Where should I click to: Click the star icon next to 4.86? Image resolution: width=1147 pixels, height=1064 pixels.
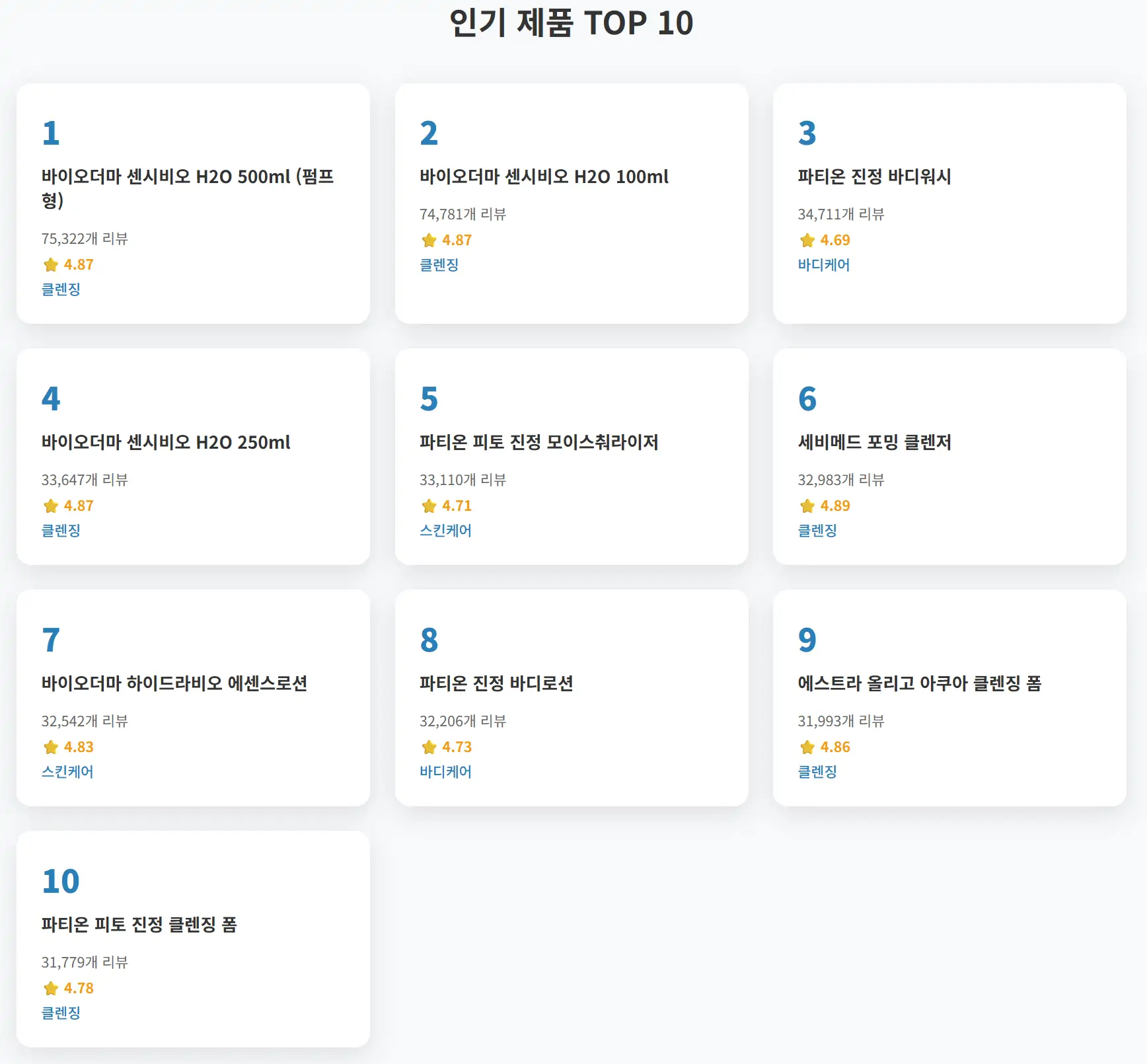point(807,747)
